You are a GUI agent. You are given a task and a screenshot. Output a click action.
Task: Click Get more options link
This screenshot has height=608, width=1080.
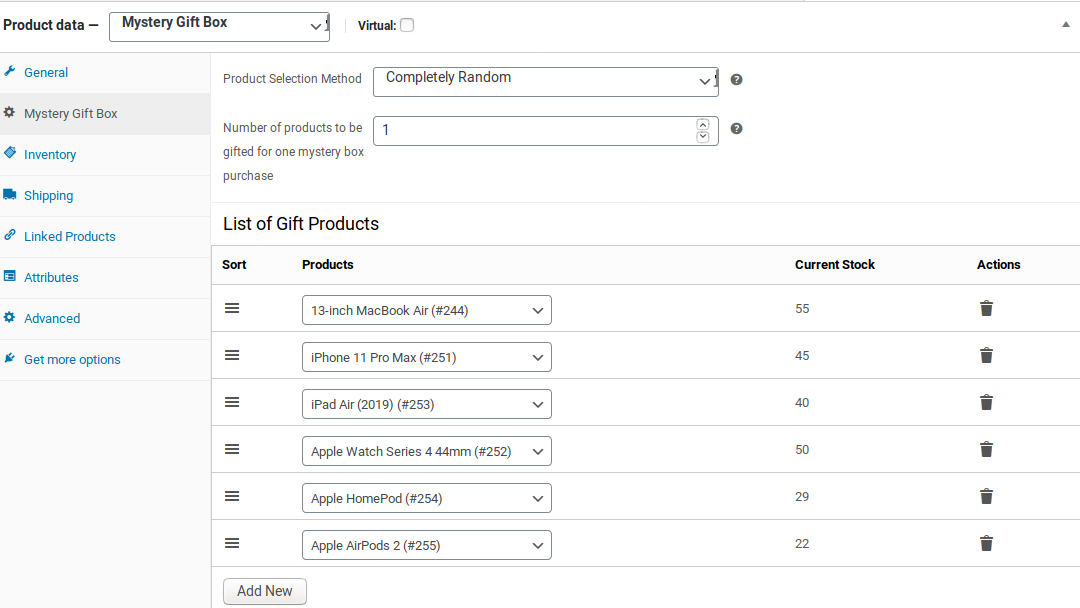72,359
